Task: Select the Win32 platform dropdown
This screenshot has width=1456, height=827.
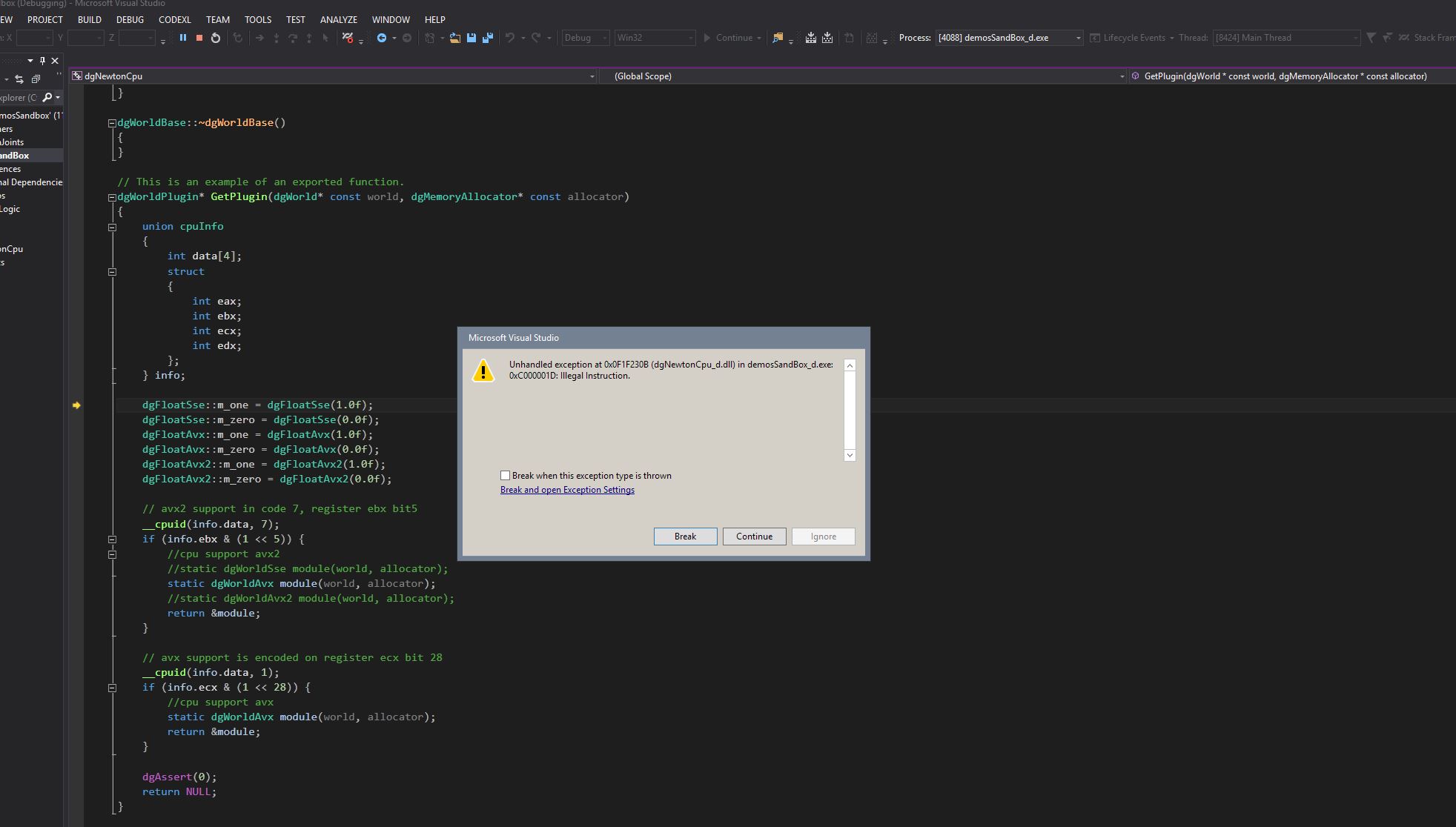Action: (653, 38)
